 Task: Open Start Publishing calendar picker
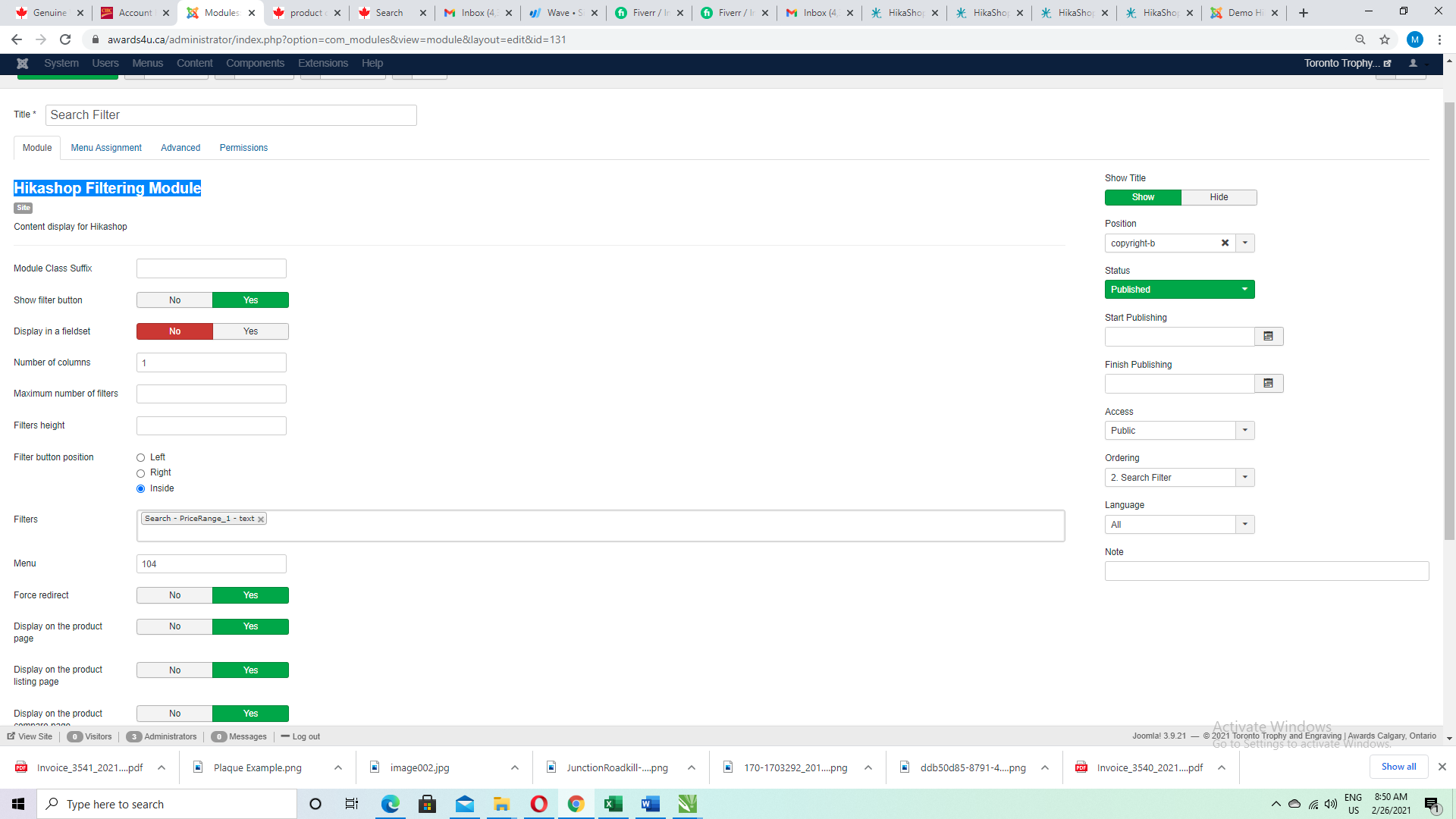coord(1268,337)
